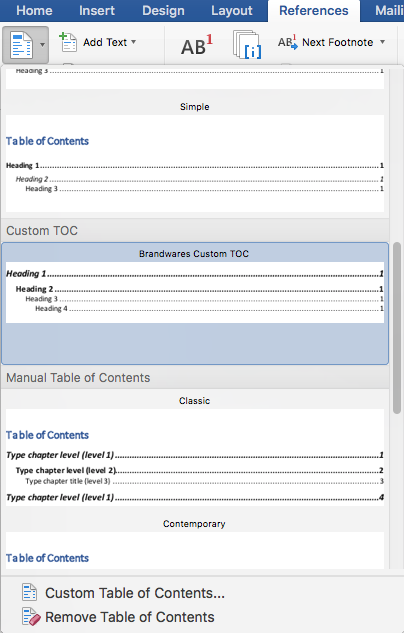Select Remove Table of Contents option

pyautogui.click(x=130, y=617)
